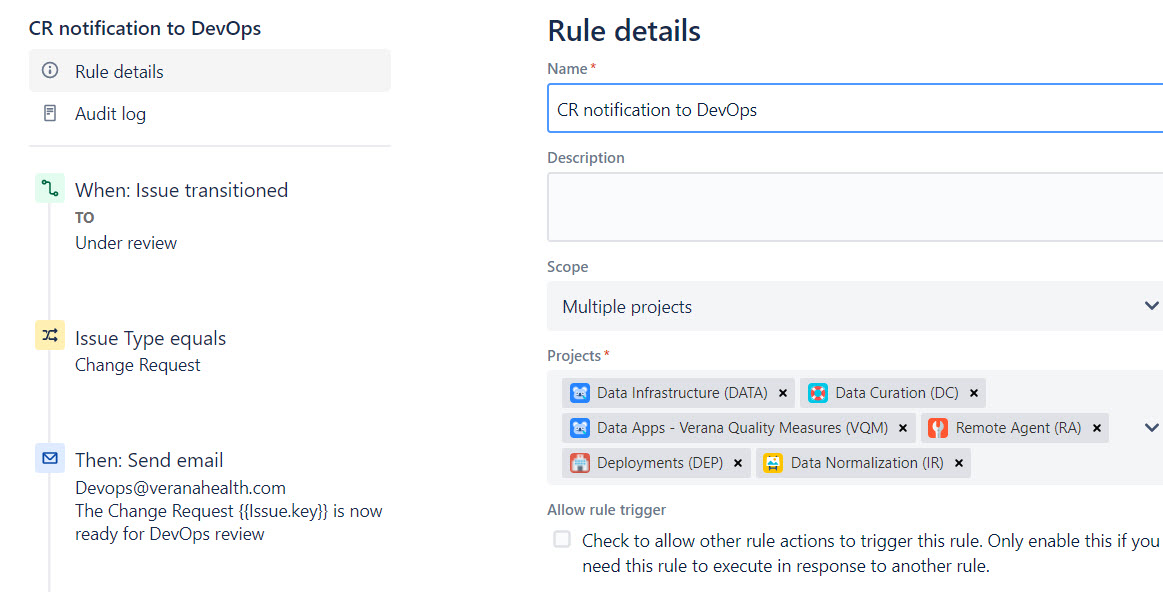Enable the Allow rule trigger checkbox
1163x592 pixels.
562,539
